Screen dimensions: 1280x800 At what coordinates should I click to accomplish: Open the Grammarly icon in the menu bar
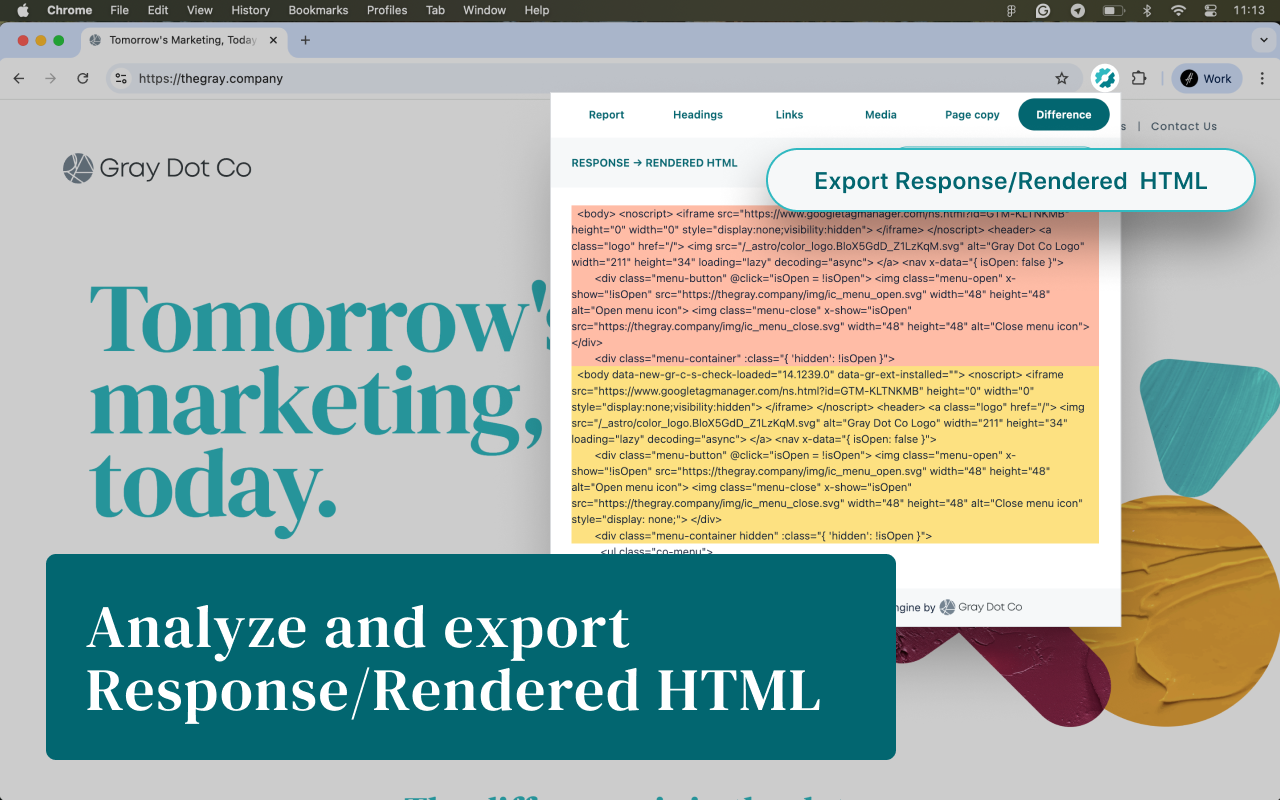click(1043, 11)
